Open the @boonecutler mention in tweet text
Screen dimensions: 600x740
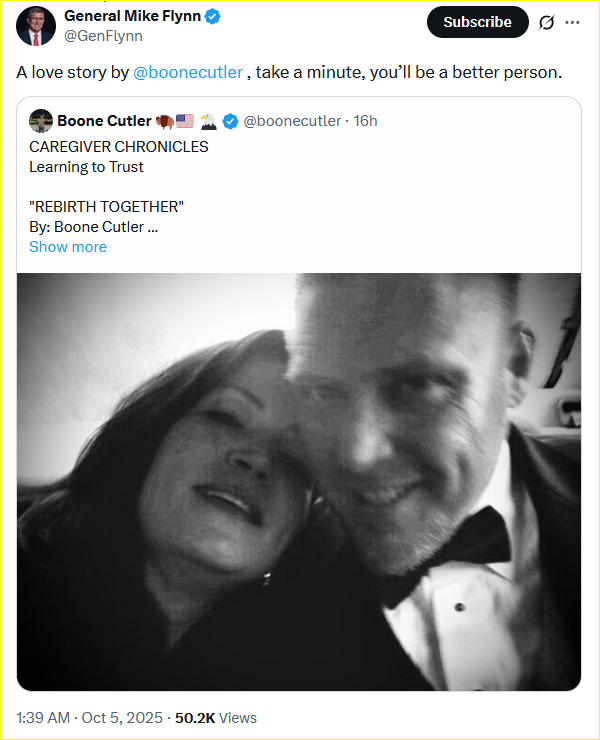188,73
